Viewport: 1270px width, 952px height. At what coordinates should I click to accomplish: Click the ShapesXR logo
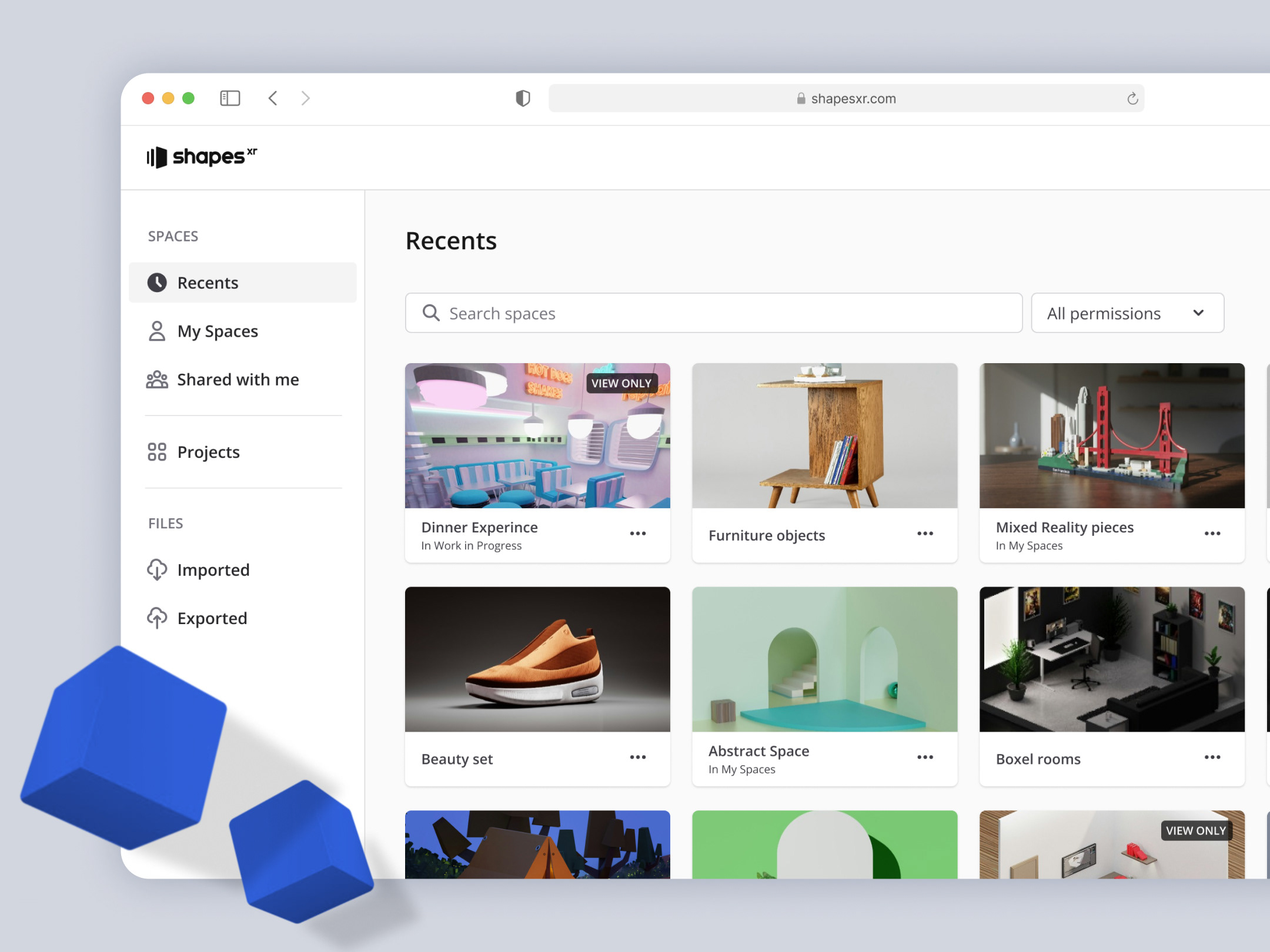(202, 156)
